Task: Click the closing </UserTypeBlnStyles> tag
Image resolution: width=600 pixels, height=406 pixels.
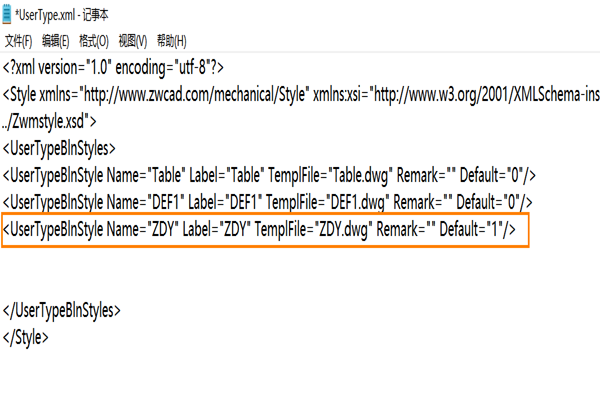Action: point(62,310)
